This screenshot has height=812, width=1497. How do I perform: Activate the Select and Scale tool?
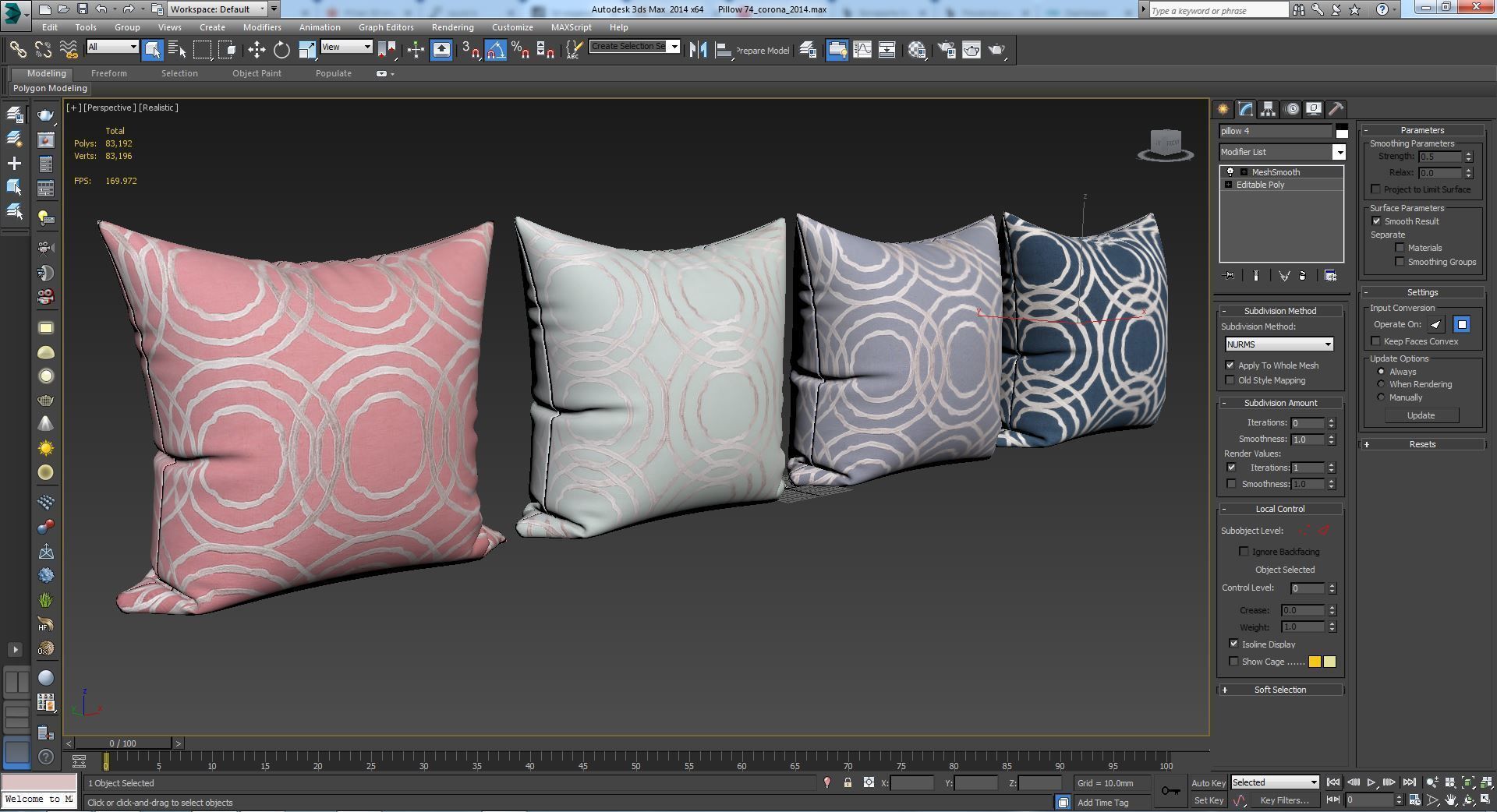[x=307, y=50]
